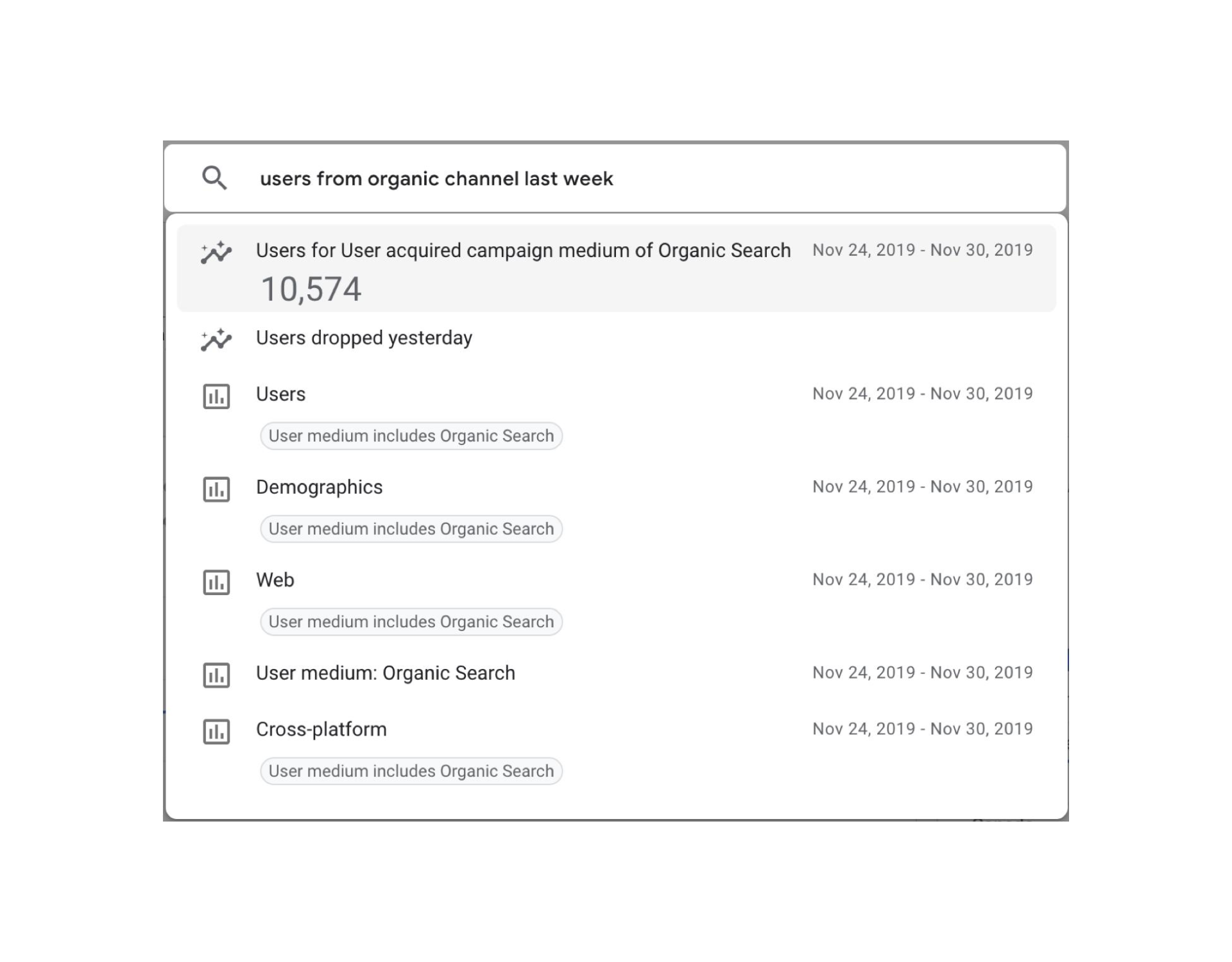Open the Demographics report result
The image size is (1232, 962).
(319, 487)
